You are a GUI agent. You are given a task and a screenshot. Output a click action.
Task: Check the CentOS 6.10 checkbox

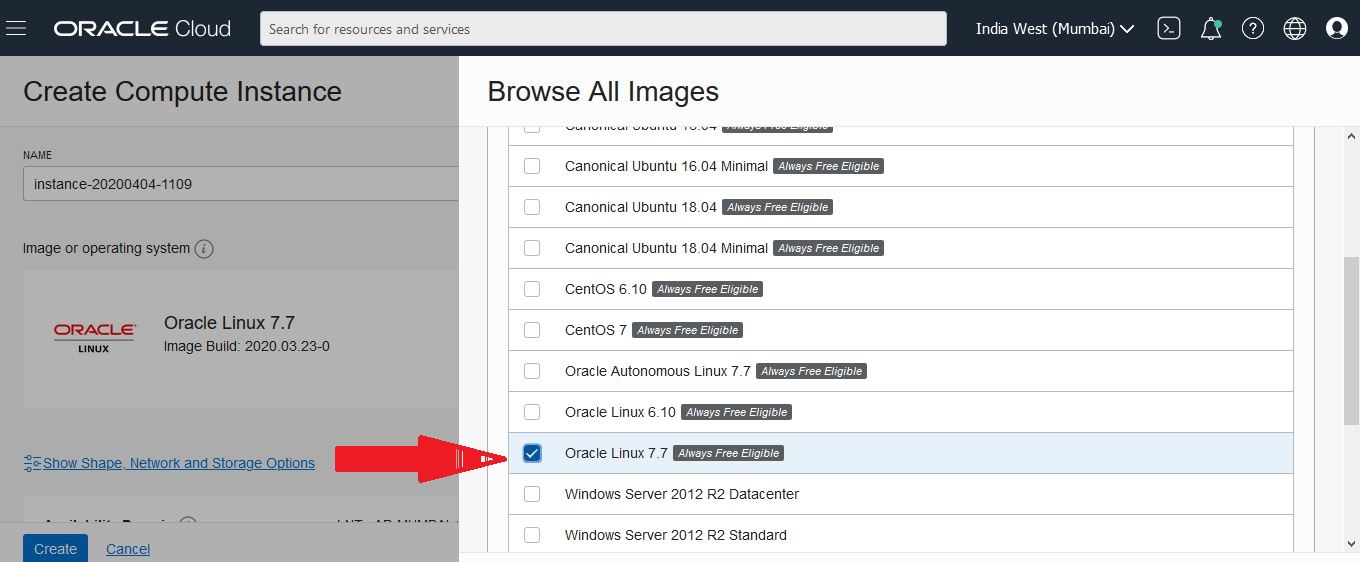(x=532, y=289)
